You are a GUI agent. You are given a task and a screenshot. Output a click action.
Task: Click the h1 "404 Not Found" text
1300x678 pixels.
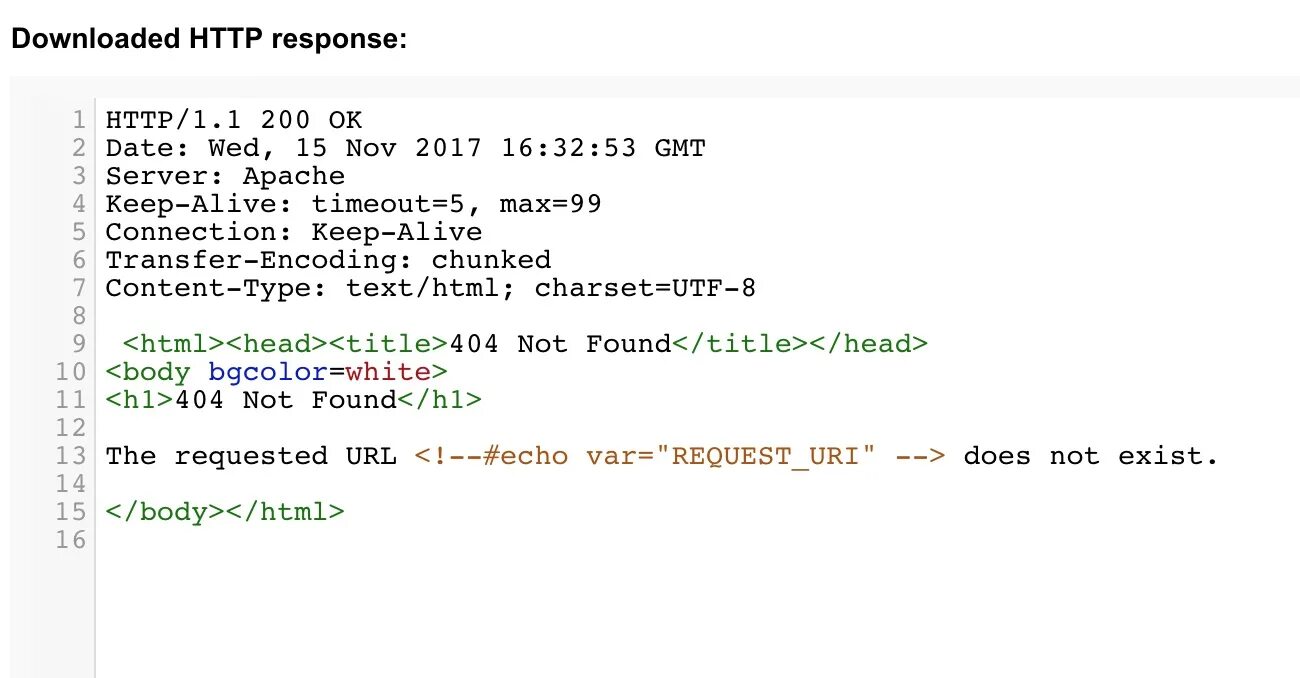click(285, 400)
